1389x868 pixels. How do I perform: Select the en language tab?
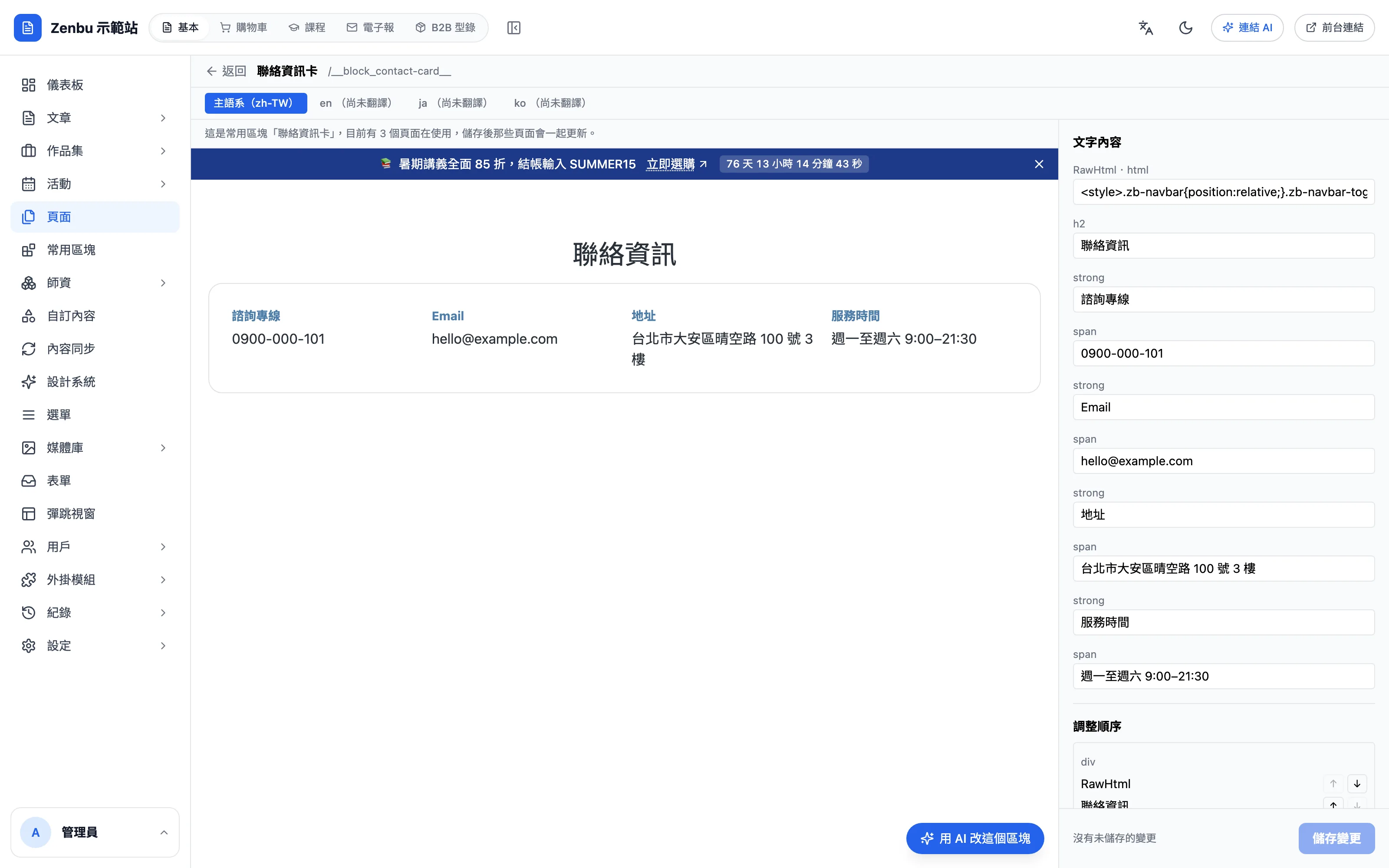356,103
